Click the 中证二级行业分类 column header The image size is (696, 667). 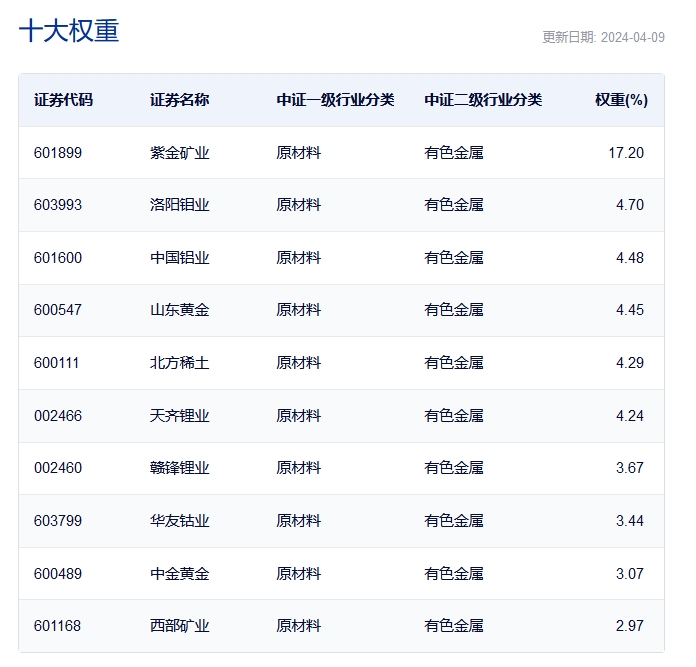[x=483, y=100]
